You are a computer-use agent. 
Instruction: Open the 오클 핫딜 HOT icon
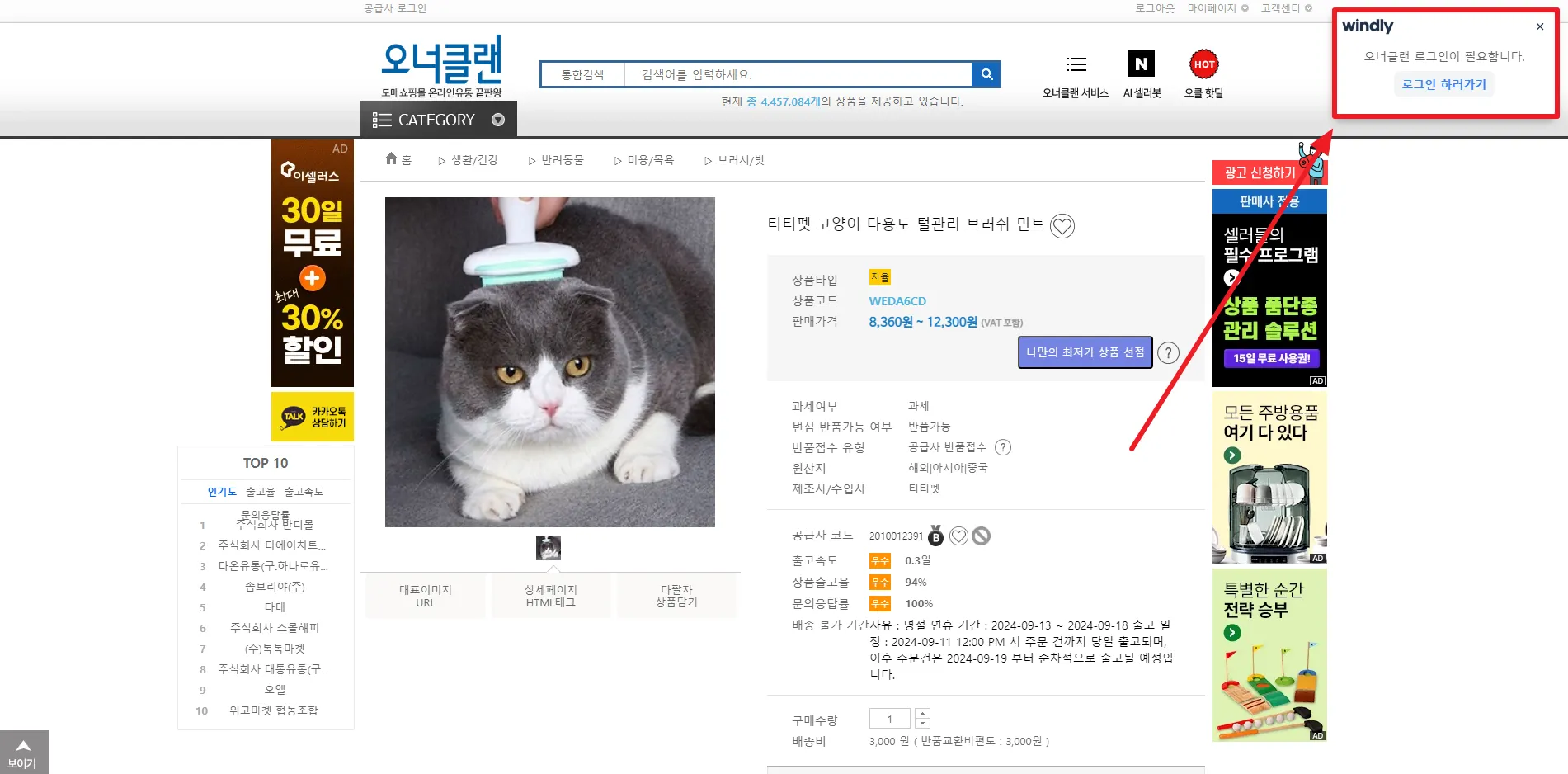[1204, 64]
